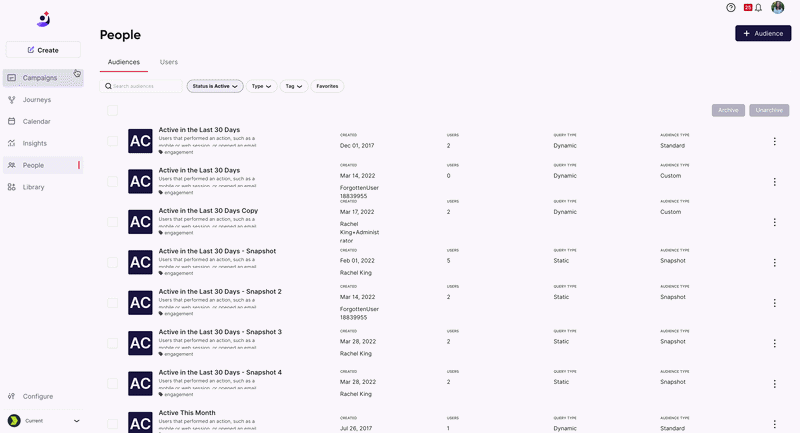
Task: Click the Campaigns sidebar icon
Action: 12,78
